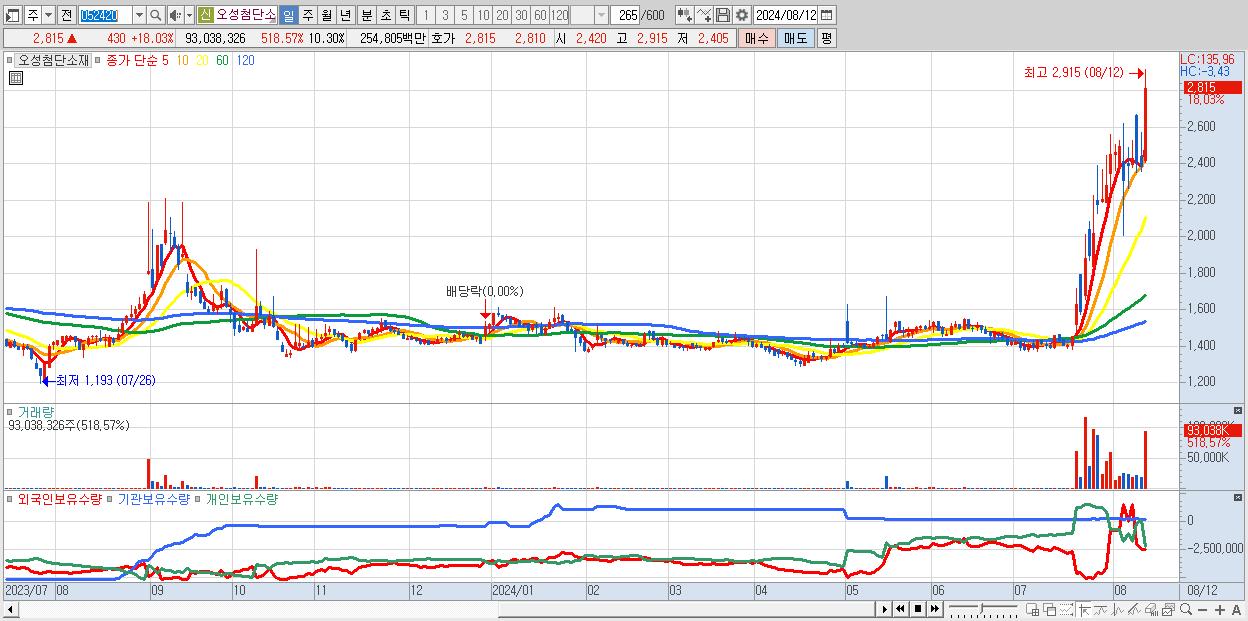Click the 평 button
Viewport: 1248px width, 621px height.
click(826, 38)
